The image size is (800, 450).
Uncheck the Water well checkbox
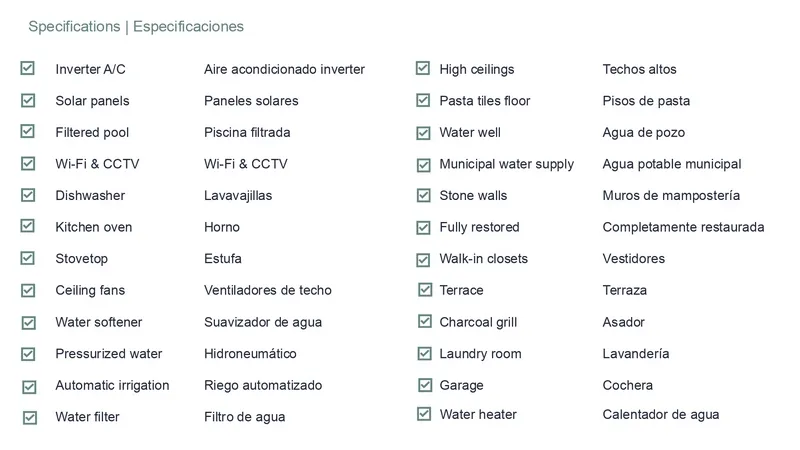coord(423,133)
